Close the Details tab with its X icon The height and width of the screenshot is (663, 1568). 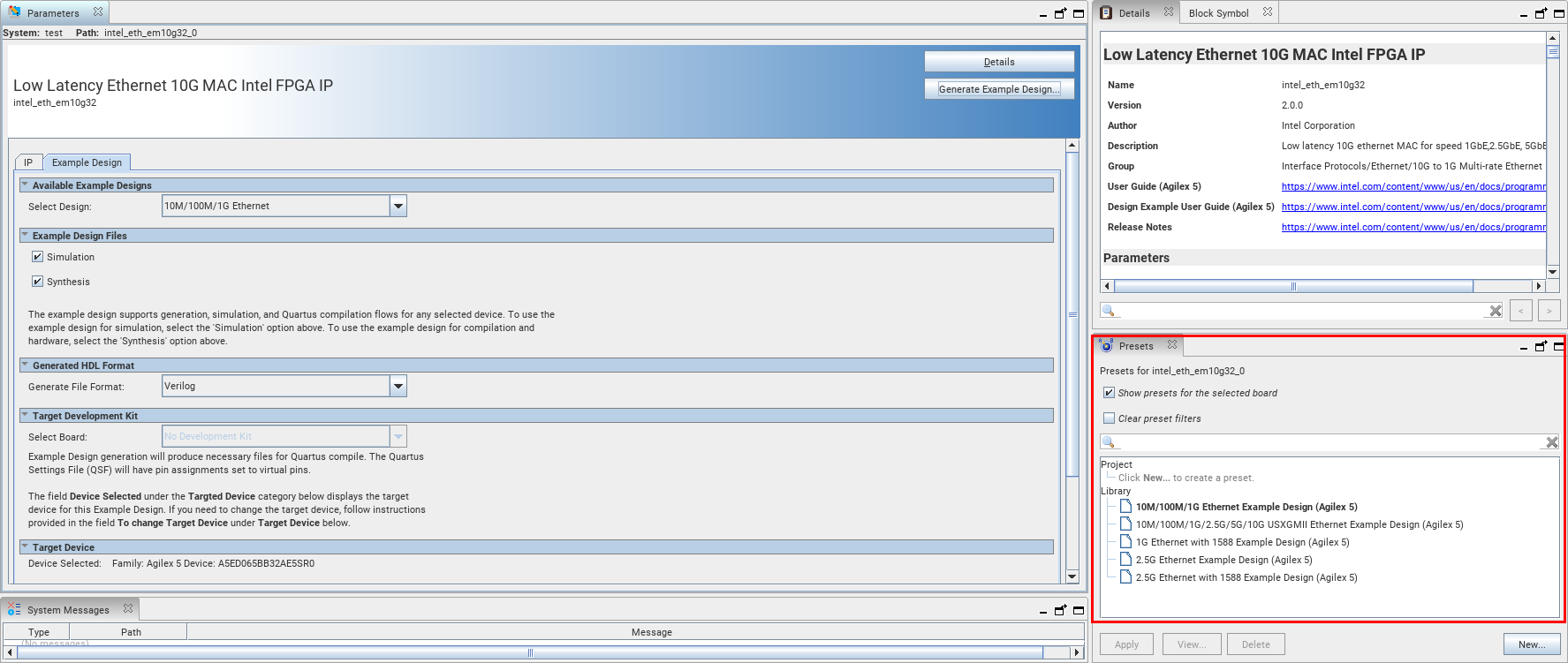(x=1169, y=12)
